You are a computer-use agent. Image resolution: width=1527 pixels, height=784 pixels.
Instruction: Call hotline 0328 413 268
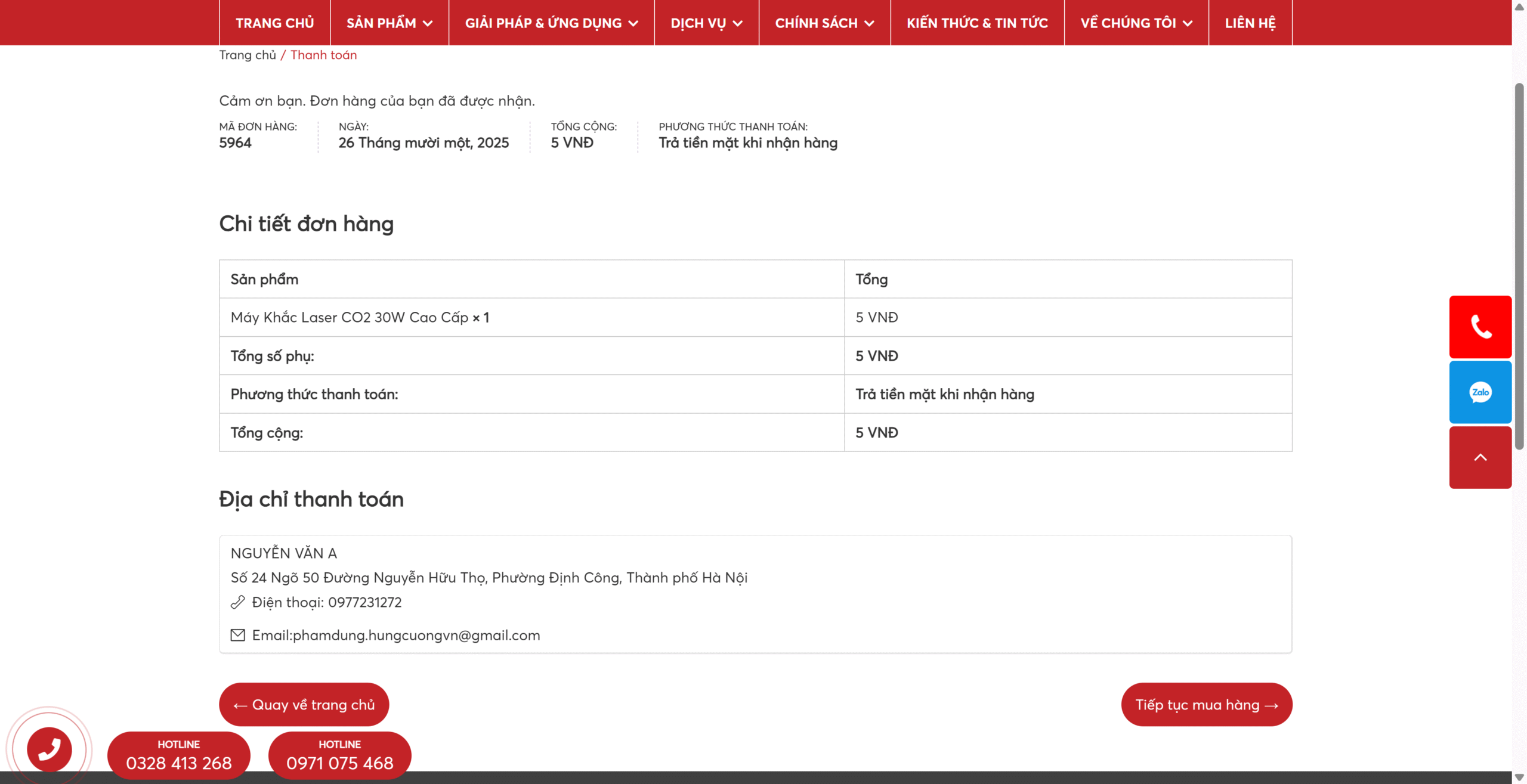[179, 755]
